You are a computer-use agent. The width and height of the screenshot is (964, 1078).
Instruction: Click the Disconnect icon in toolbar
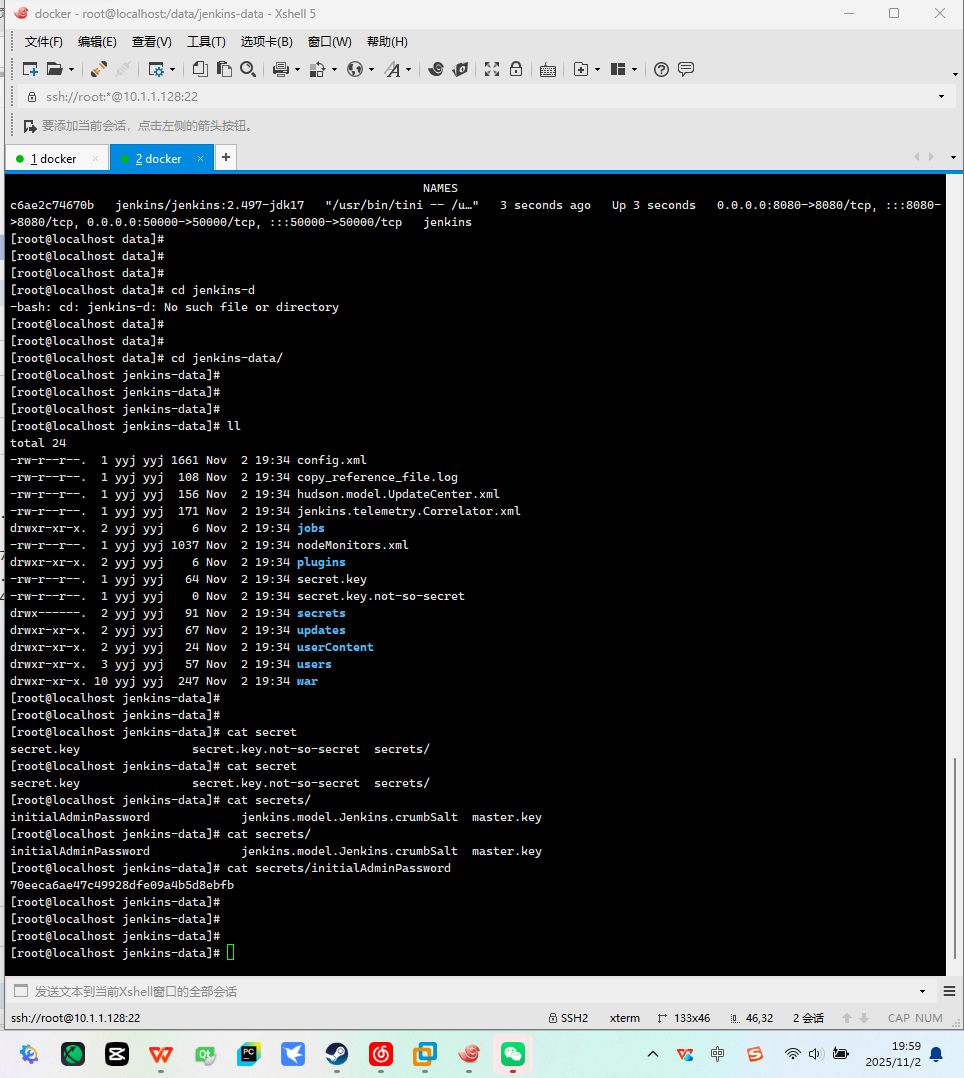pos(123,69)
